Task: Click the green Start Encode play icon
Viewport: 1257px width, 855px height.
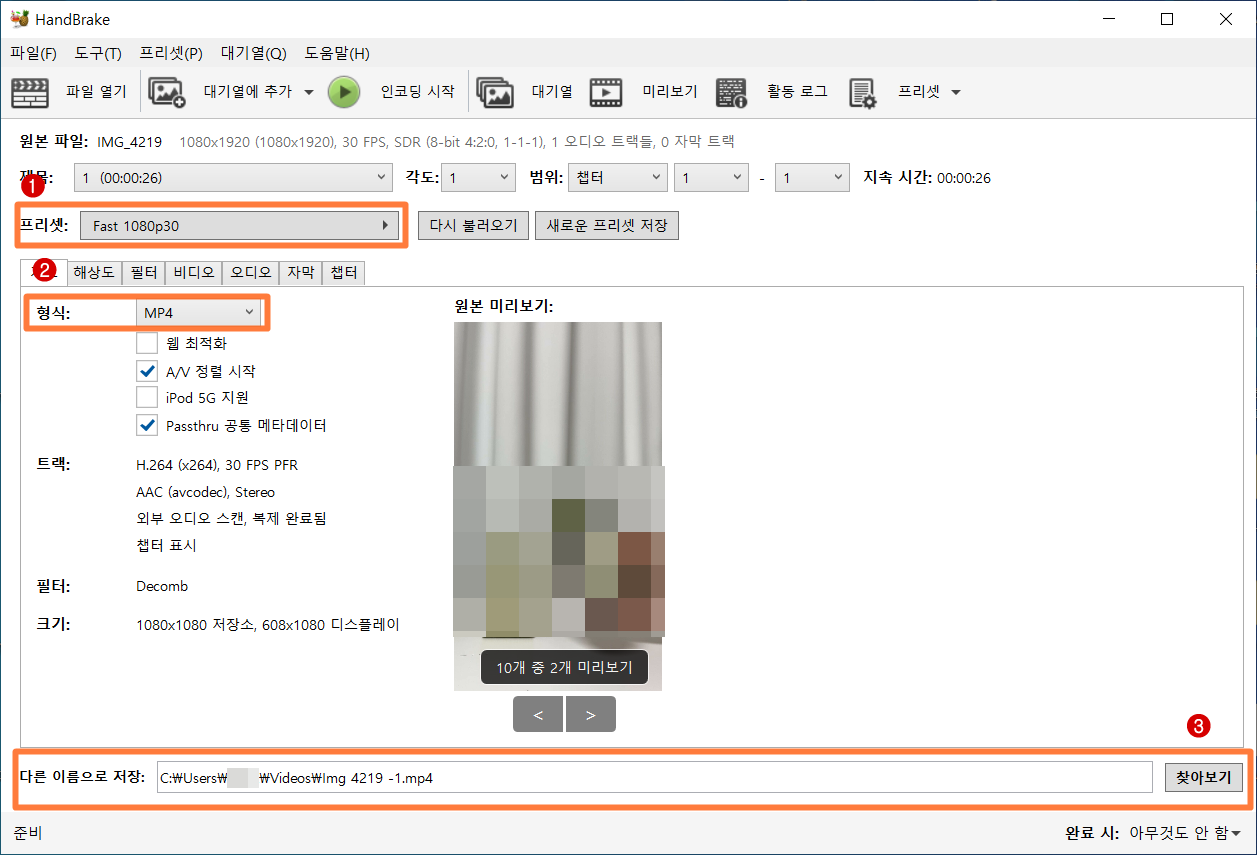Action: point(344,92)
